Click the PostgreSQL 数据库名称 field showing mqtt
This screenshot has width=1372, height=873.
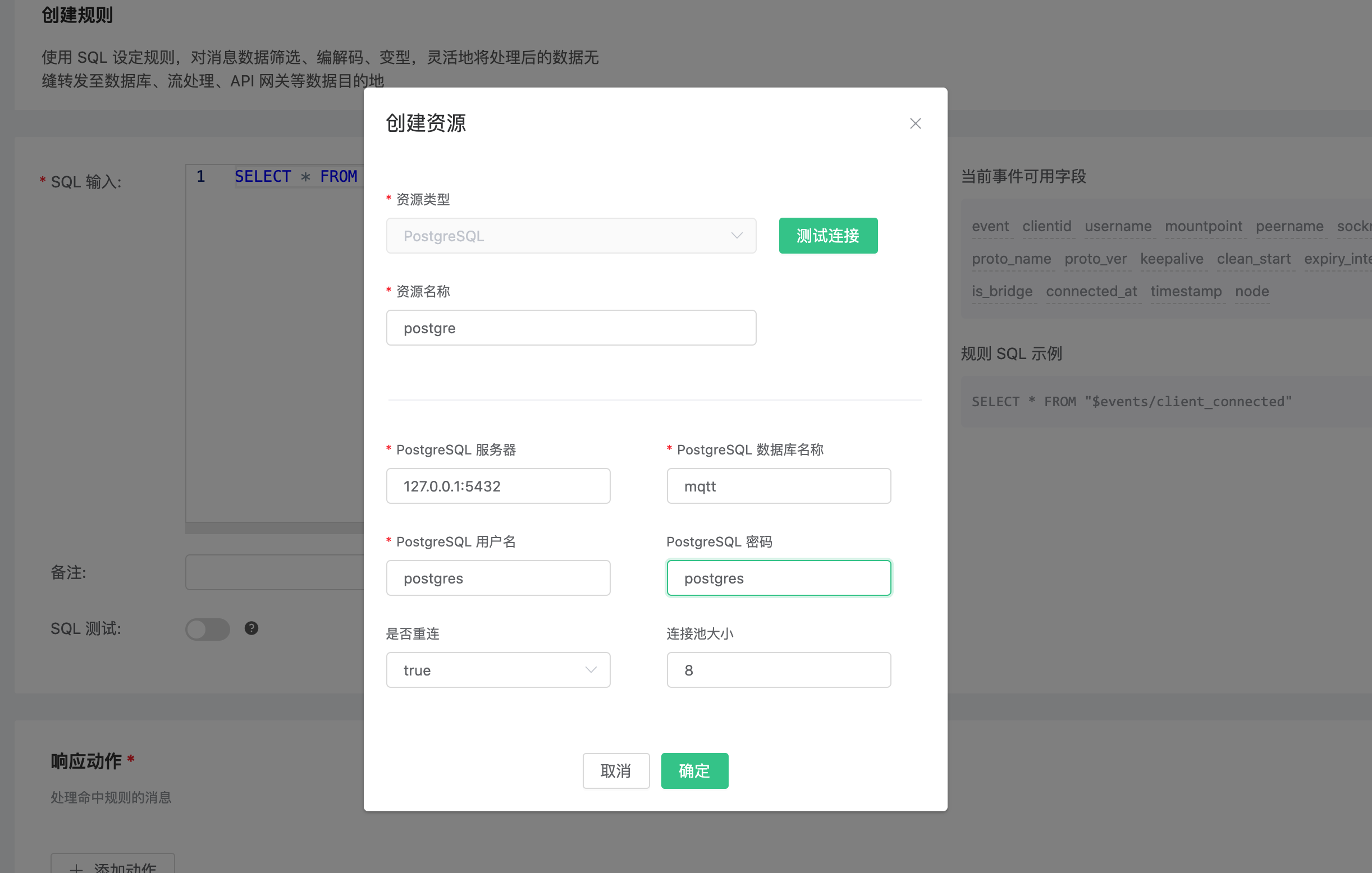[x=778, y=486]
